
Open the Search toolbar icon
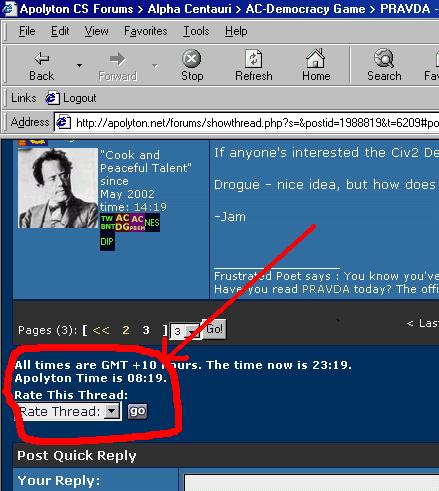click(x=384, y=58)
